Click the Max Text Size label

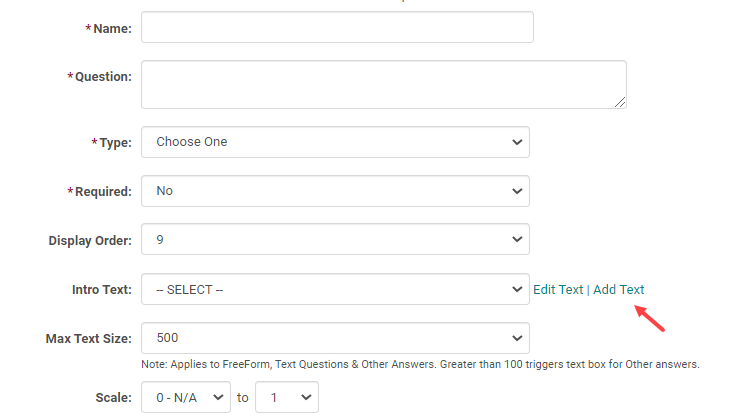(89, 339)
